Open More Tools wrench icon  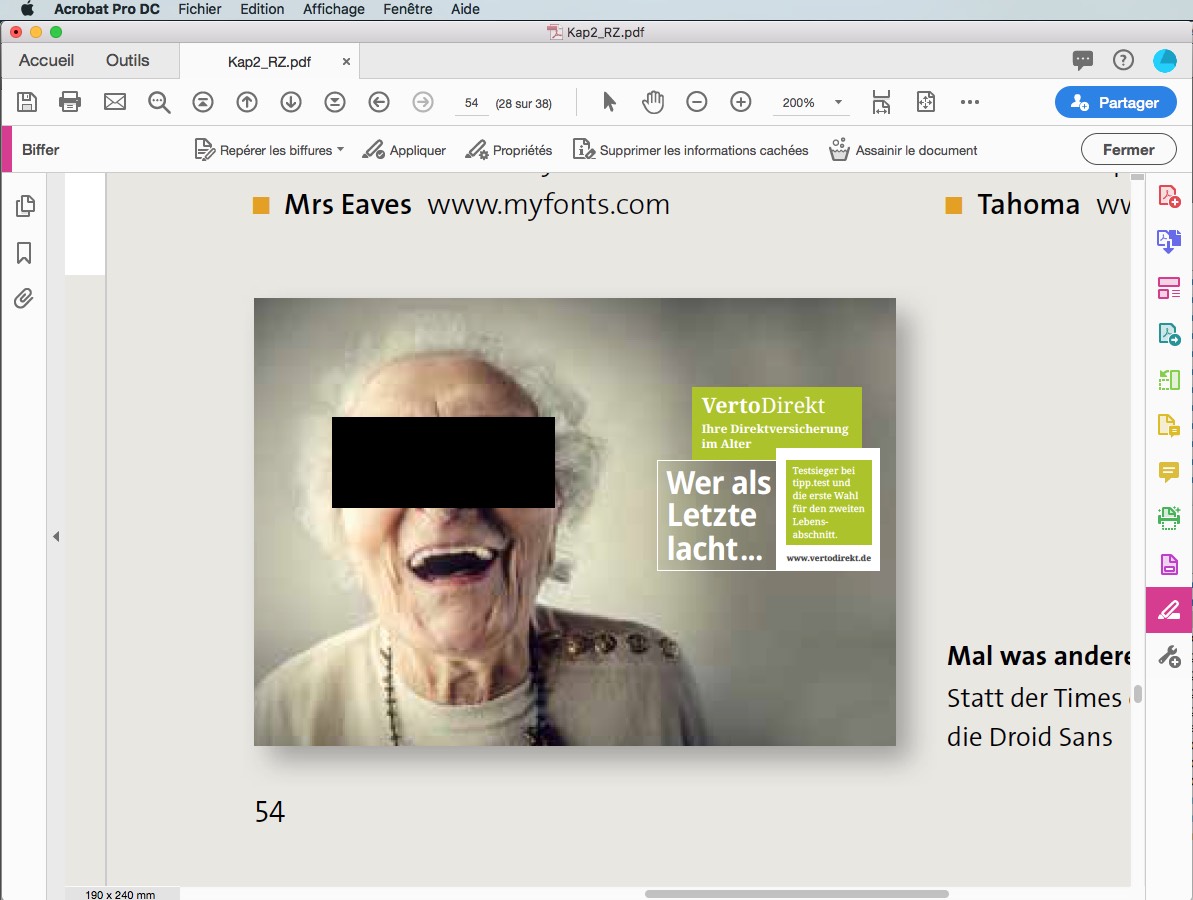click(x=1169, y=657)
